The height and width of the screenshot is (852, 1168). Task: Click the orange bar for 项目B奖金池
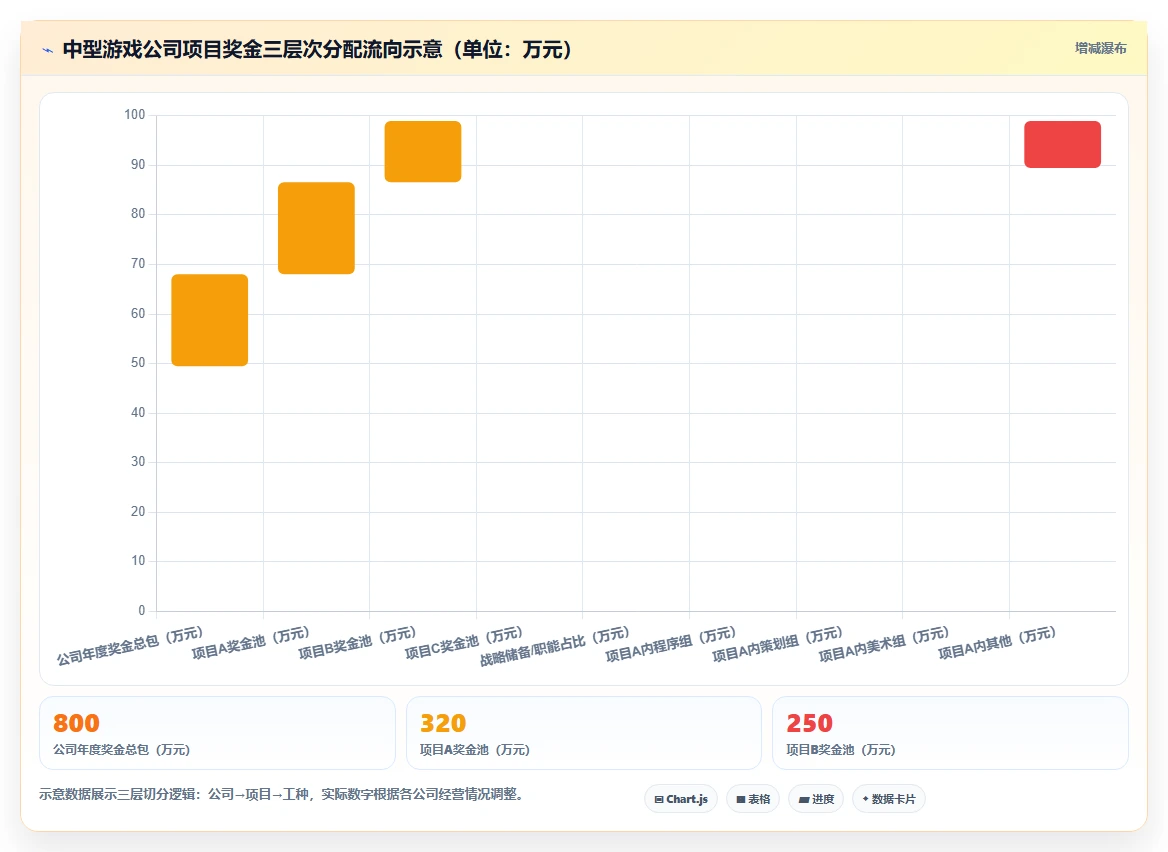(422, 151)
